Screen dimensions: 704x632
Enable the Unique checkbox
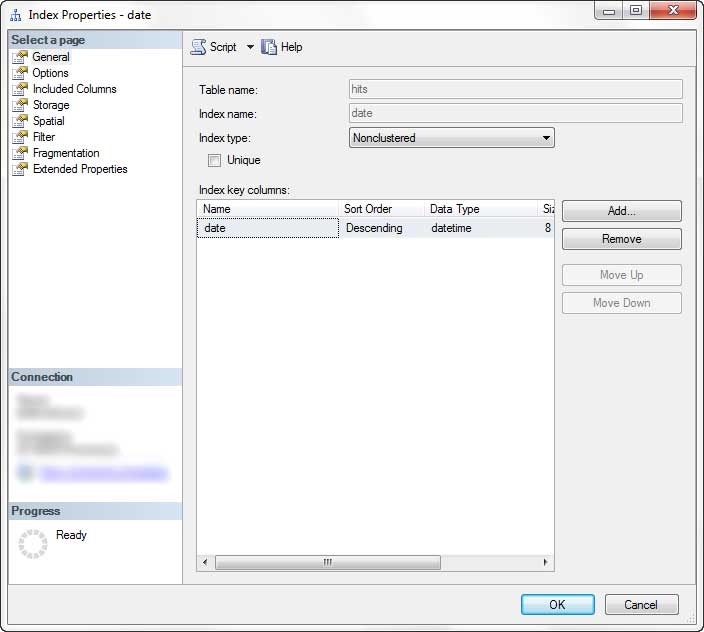pyautogui.click(x=214, y=160)
